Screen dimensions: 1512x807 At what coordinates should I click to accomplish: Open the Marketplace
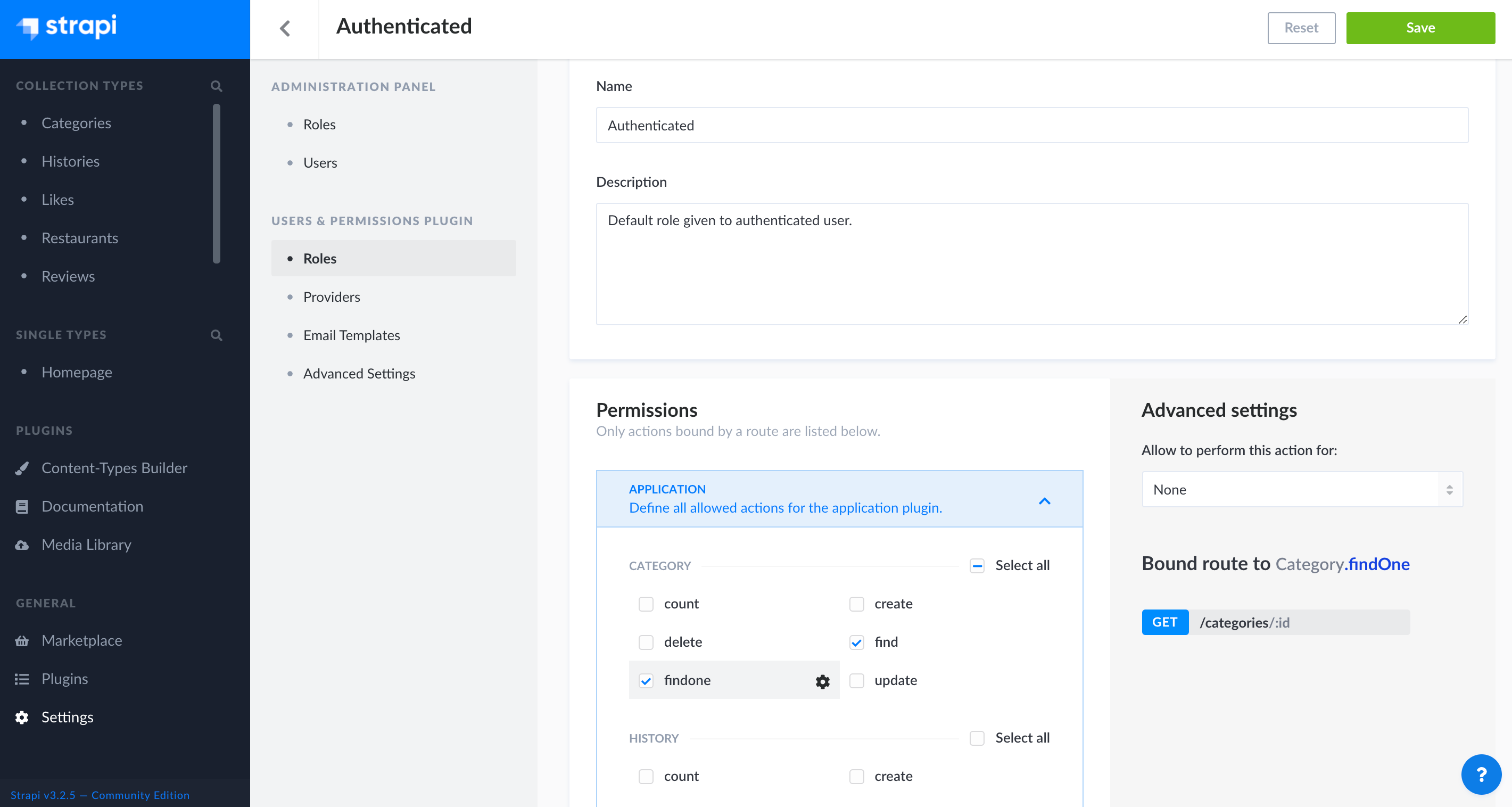click(x=81, y=640)
